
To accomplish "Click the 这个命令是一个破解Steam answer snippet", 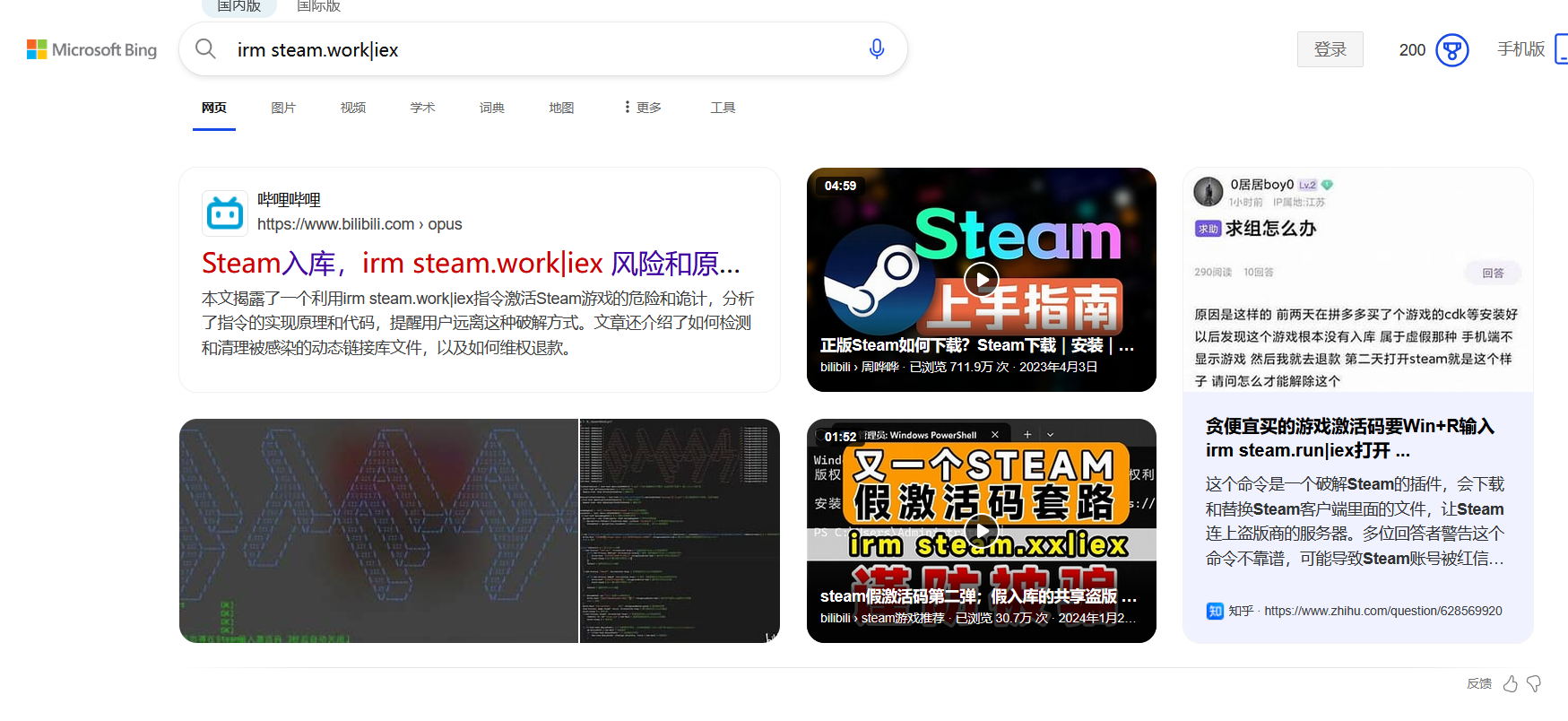I will (x=1355, y=521).
